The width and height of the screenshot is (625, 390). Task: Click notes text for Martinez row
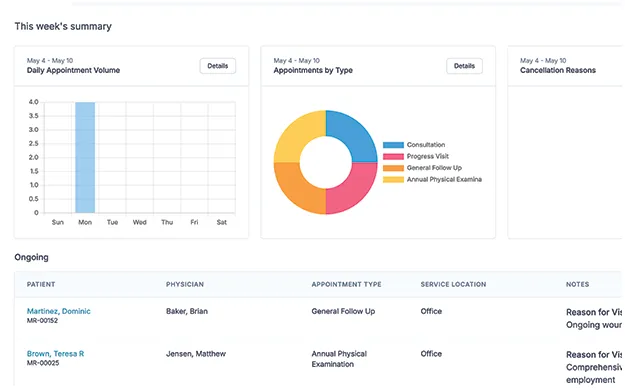click(594, 319)
